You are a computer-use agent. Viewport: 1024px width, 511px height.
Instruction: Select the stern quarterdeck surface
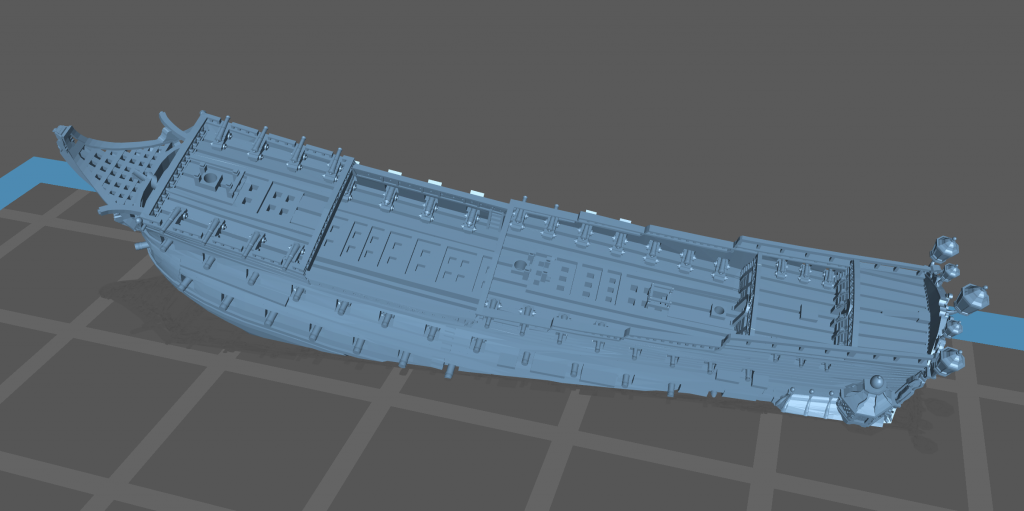coord(880,300)
